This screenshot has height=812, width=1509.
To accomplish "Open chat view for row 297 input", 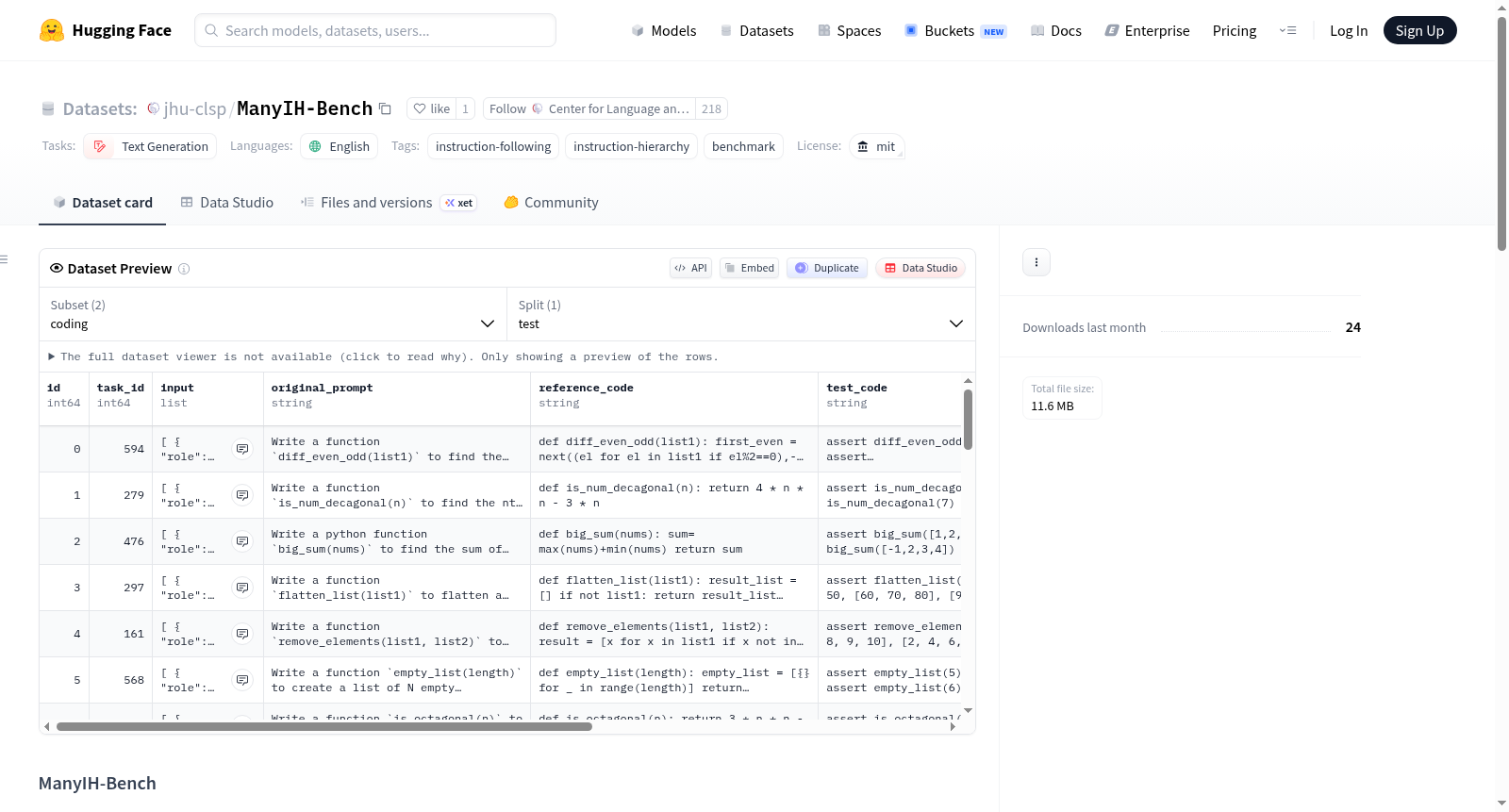I will click(242, 588).
